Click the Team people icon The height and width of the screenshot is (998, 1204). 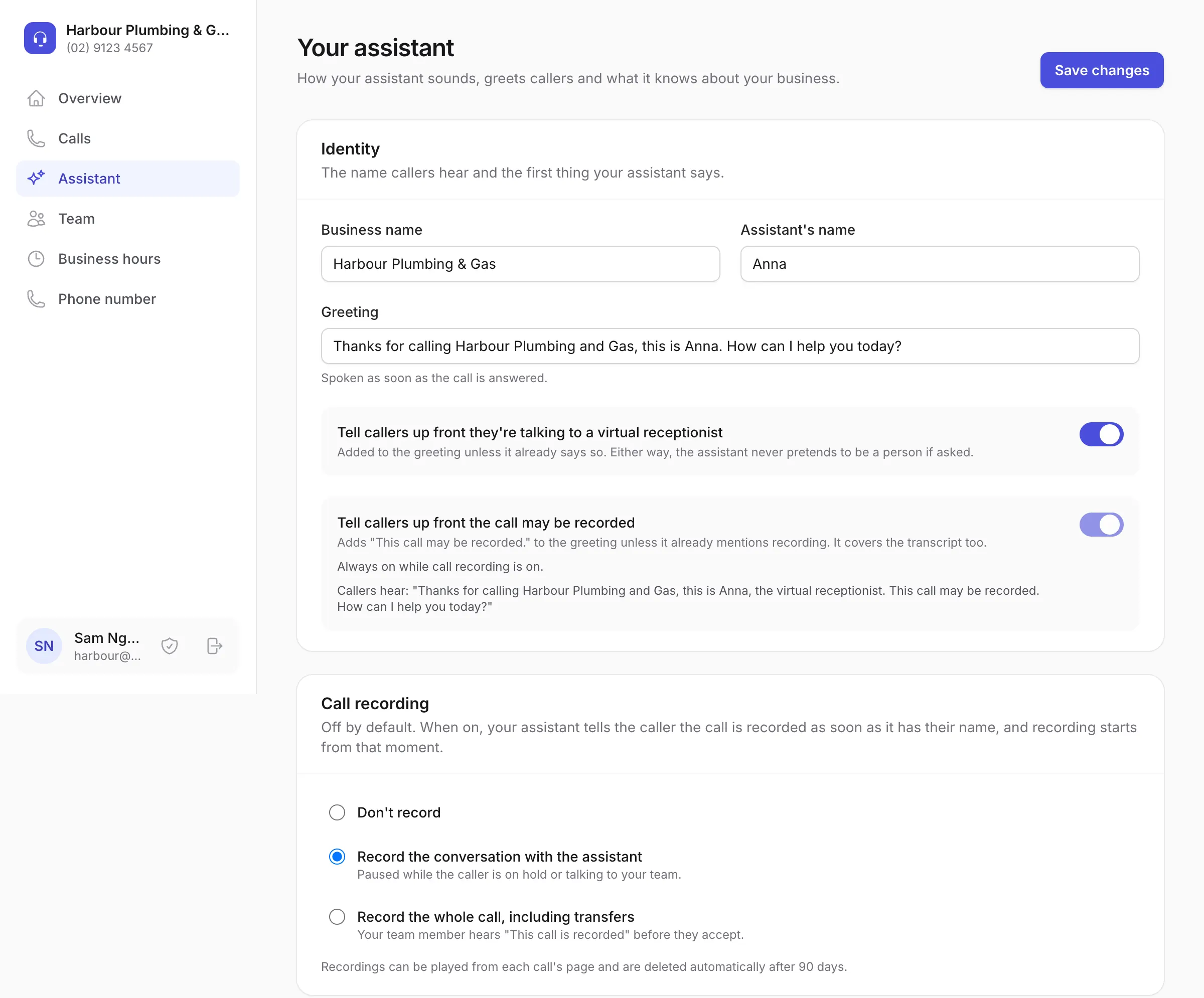[36, 219]
